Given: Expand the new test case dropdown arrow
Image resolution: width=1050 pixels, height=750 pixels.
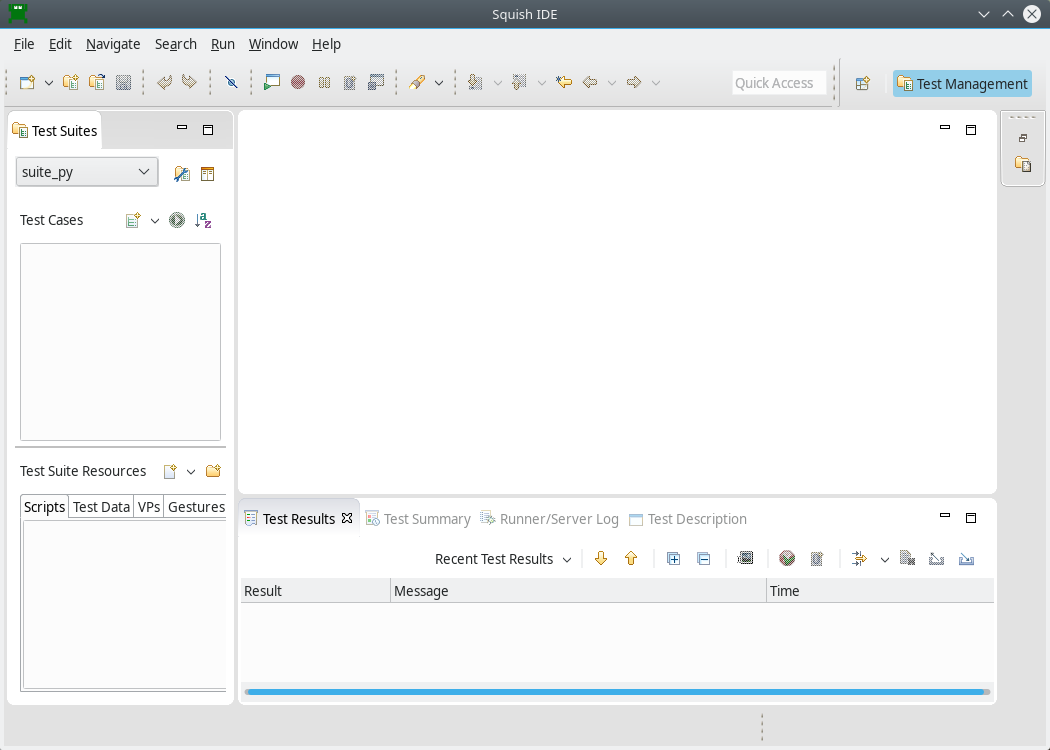Looking at the screenshot, I should (x=155, y=220).
